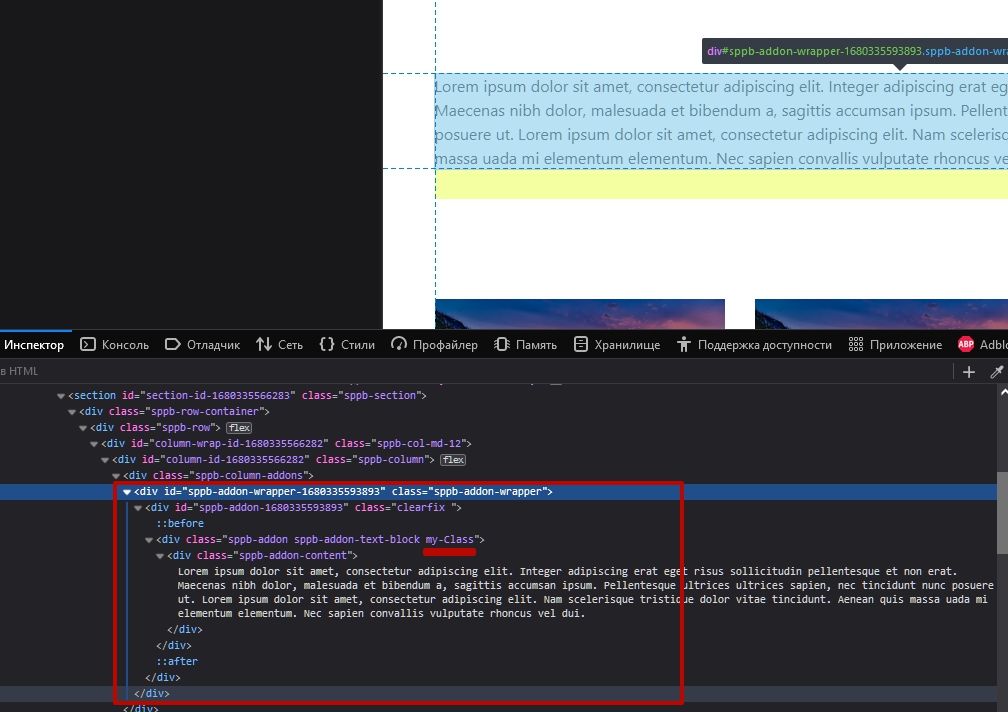
Task: Click the red ABP Adblock icon
Action: 966,344
